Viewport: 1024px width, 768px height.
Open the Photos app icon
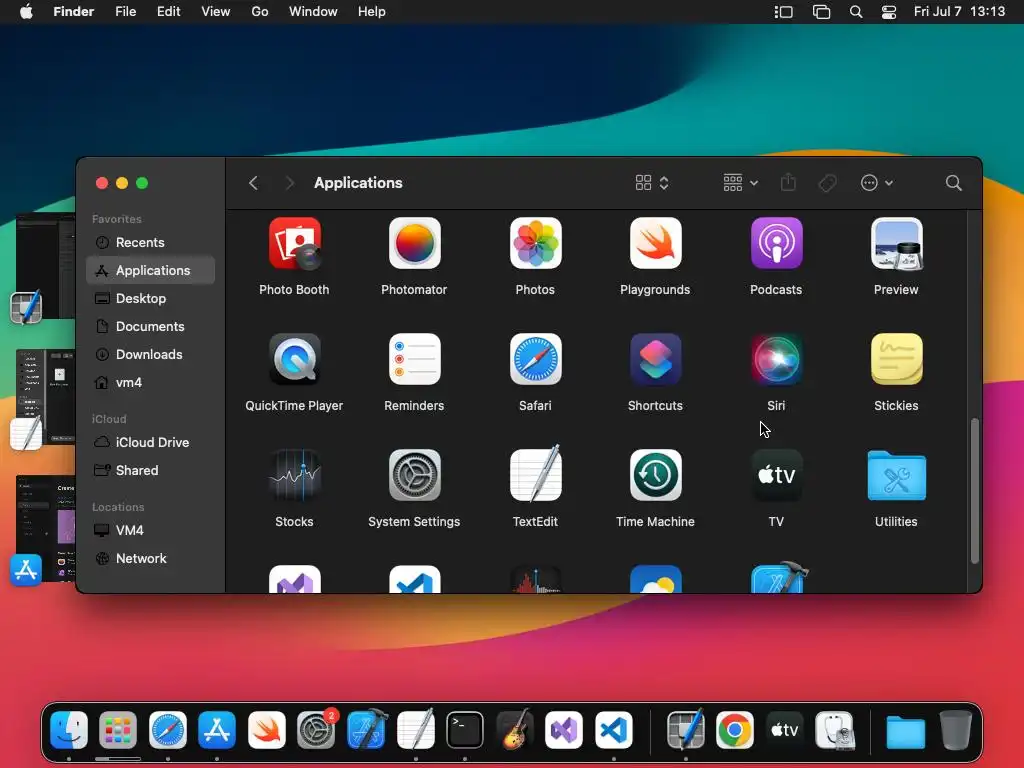pos(536,244)
